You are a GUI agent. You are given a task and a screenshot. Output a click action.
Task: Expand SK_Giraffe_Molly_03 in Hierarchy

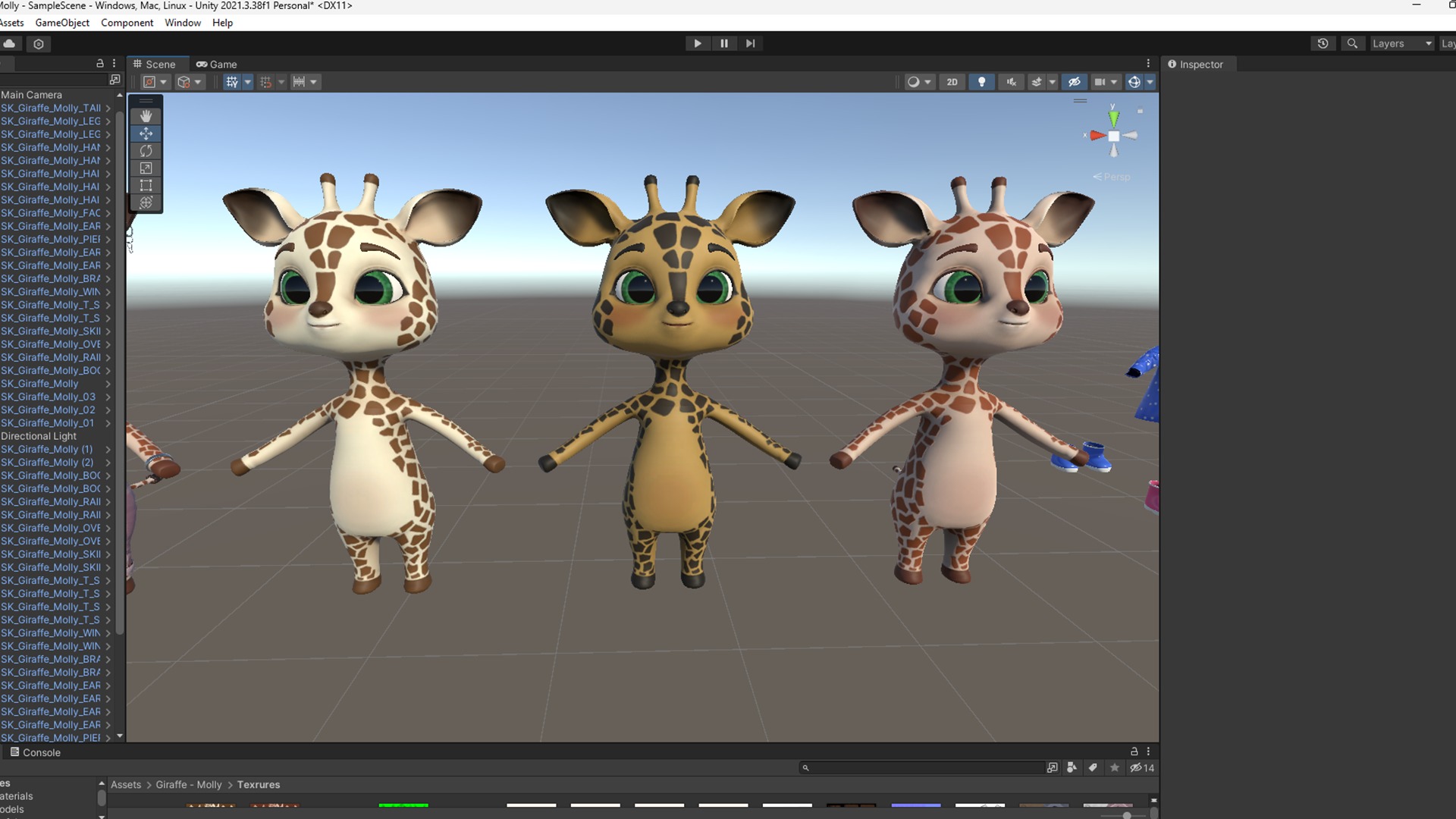click(108, 397)
